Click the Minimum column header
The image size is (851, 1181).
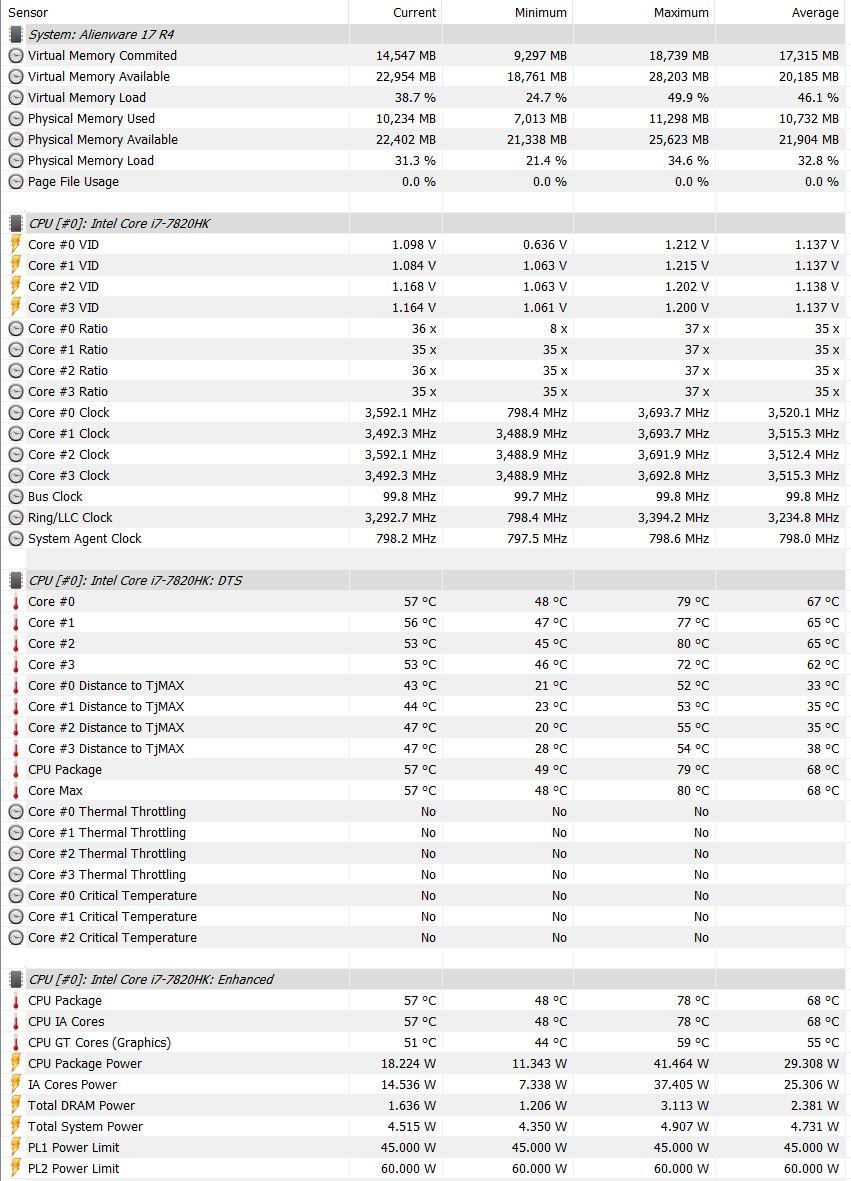pos(541,12)
